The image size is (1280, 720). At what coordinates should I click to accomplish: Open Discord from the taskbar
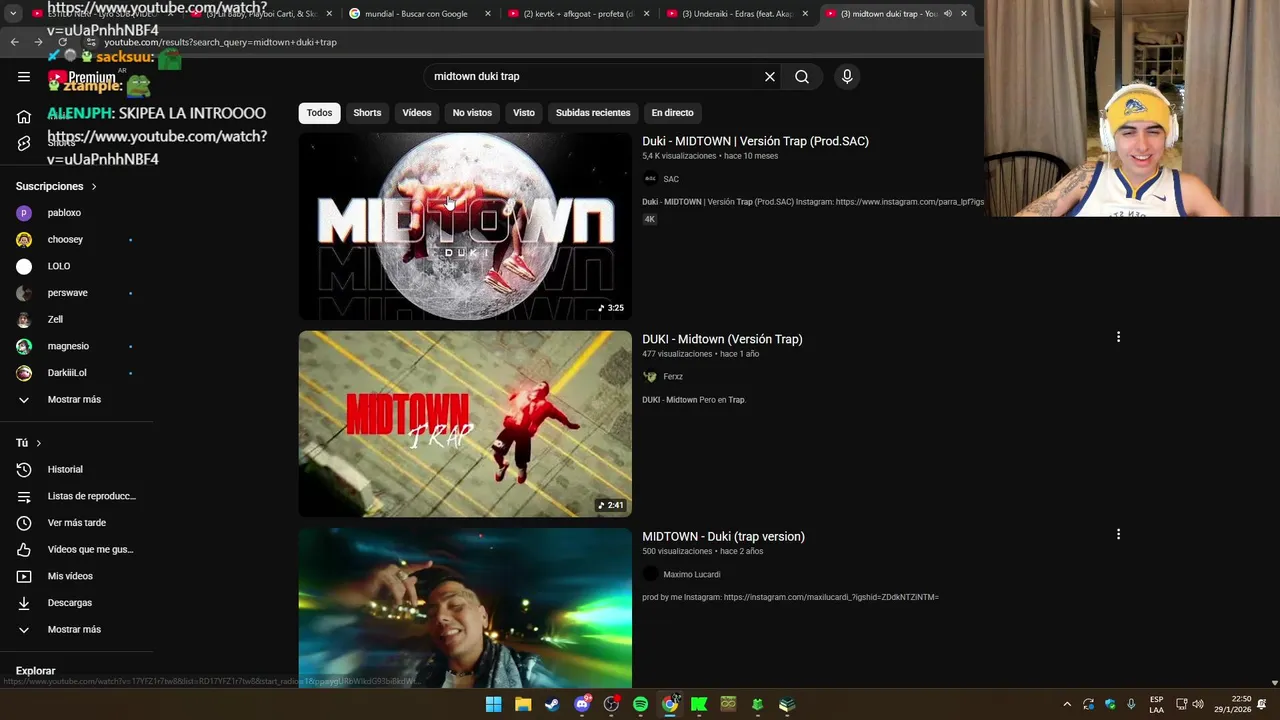tap(582, 704)
